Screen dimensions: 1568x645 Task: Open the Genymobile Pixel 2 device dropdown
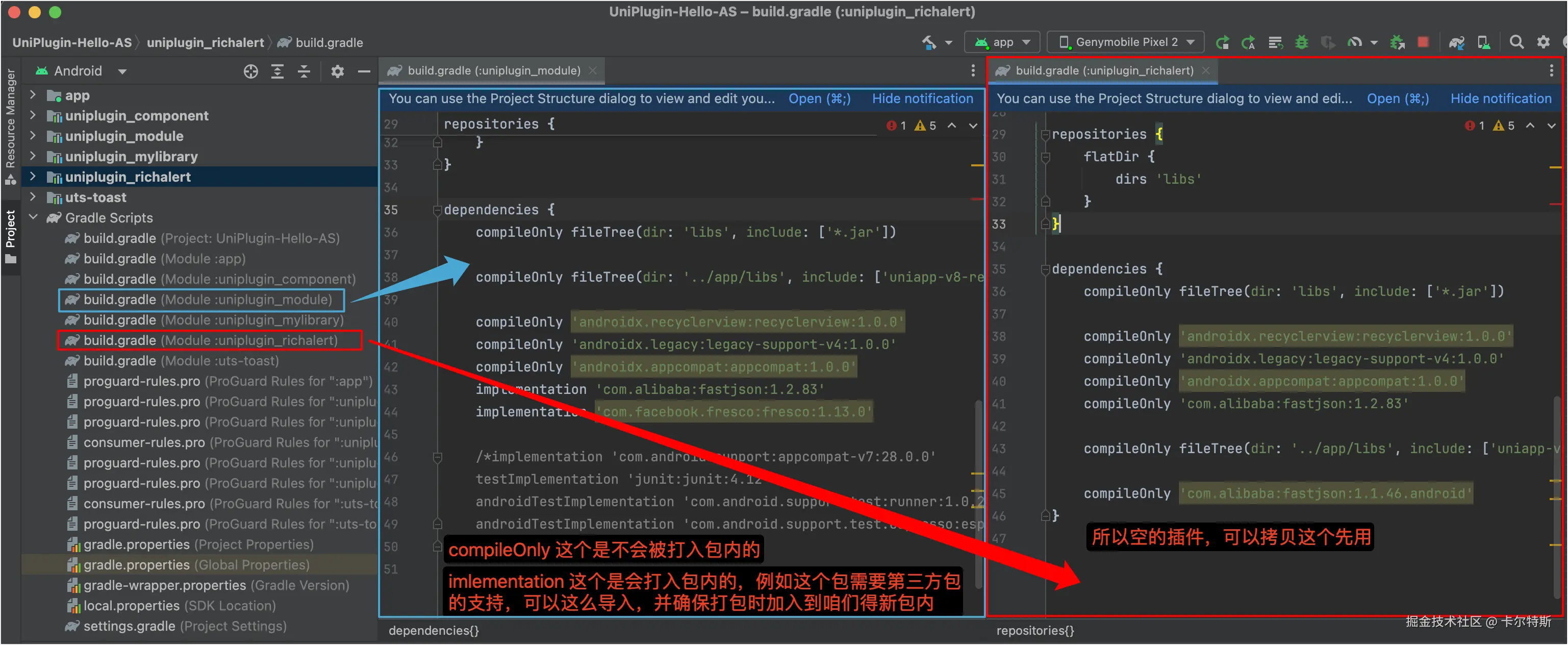[1125, 42]
